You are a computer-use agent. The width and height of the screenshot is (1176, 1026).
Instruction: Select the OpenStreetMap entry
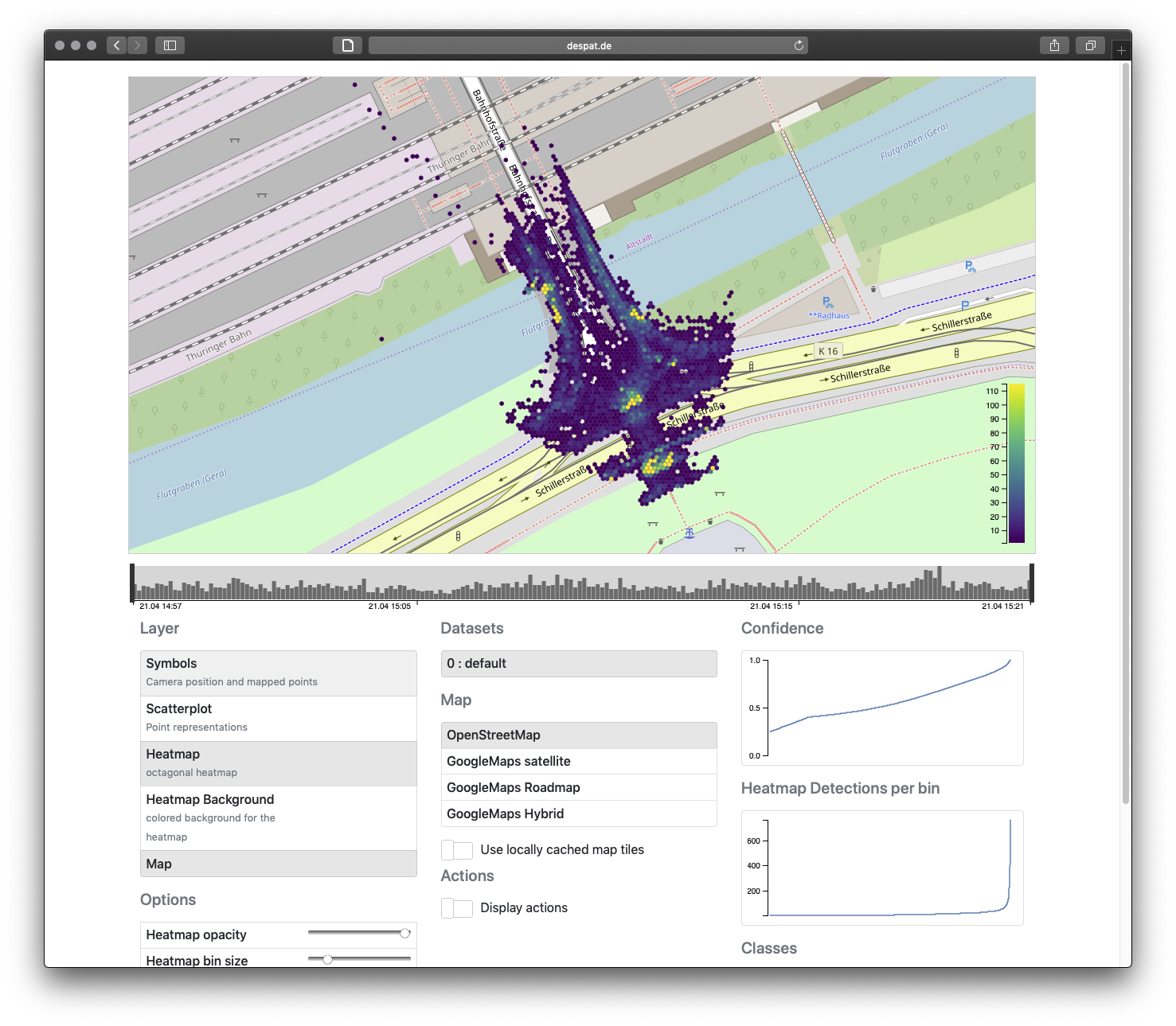point(579,735)
